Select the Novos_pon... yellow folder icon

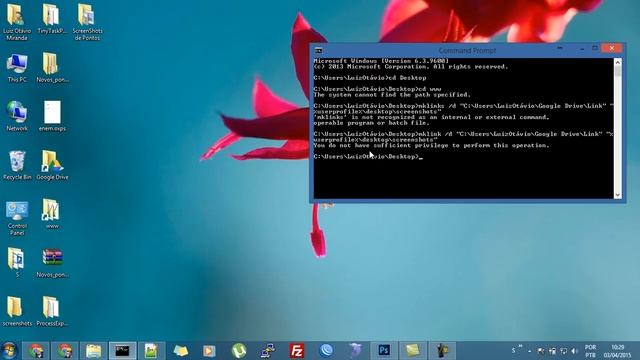pyautogui.click(x=52, y=68)
